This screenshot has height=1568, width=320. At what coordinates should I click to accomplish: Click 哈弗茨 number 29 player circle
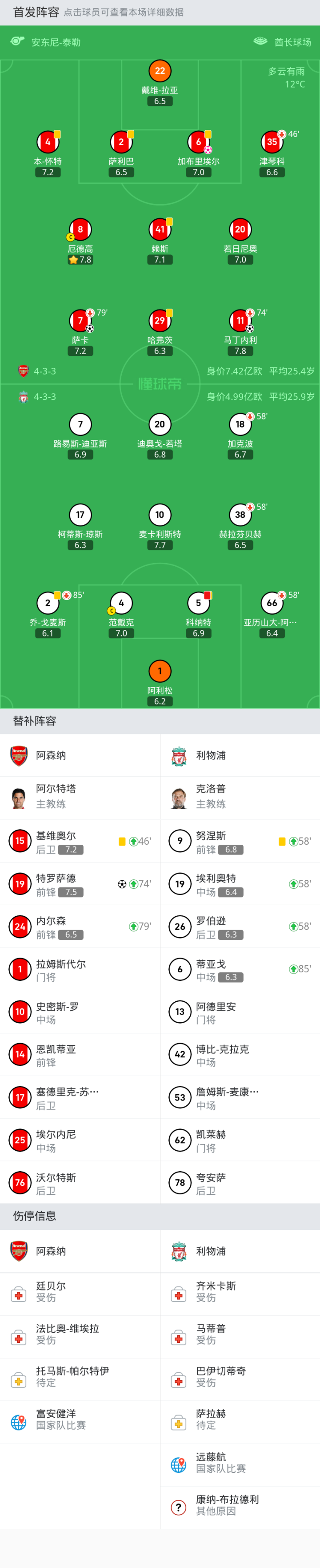click(160, 320)
